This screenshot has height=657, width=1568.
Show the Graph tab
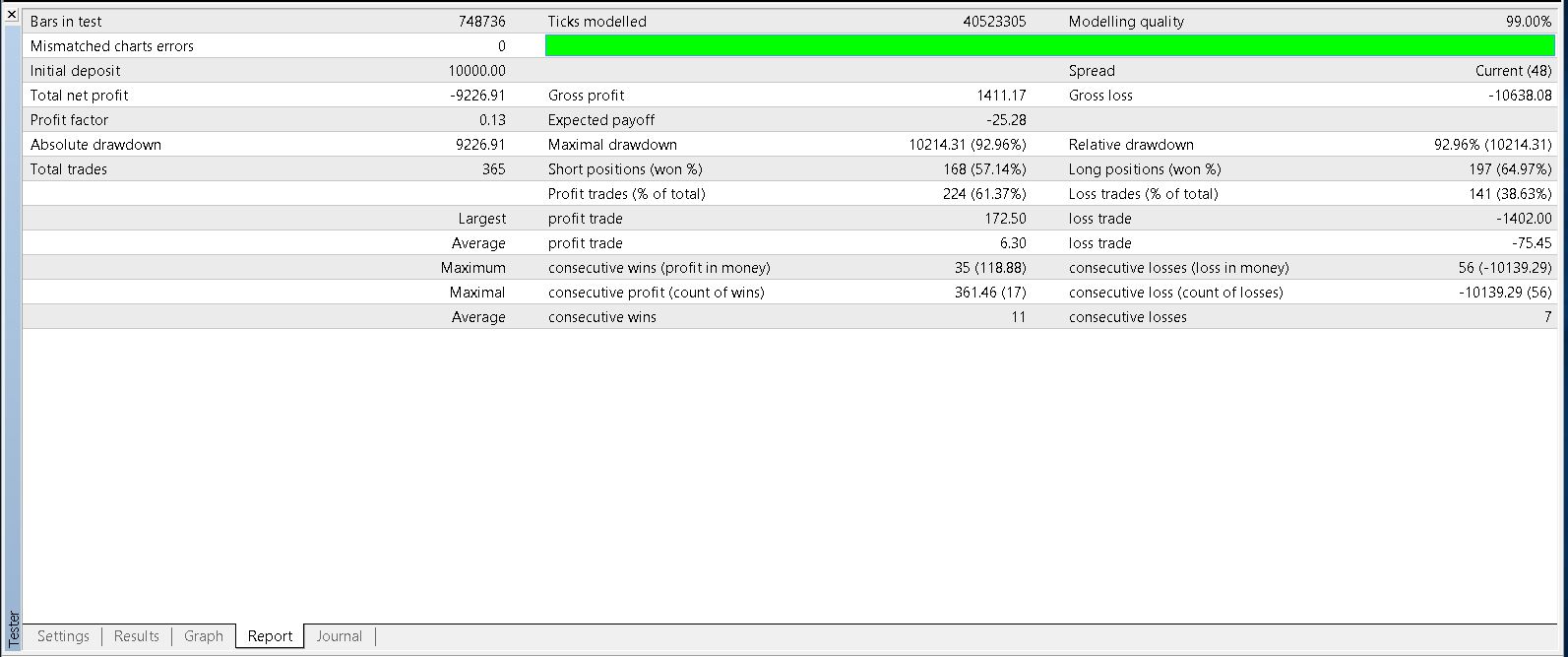(204, 636)
